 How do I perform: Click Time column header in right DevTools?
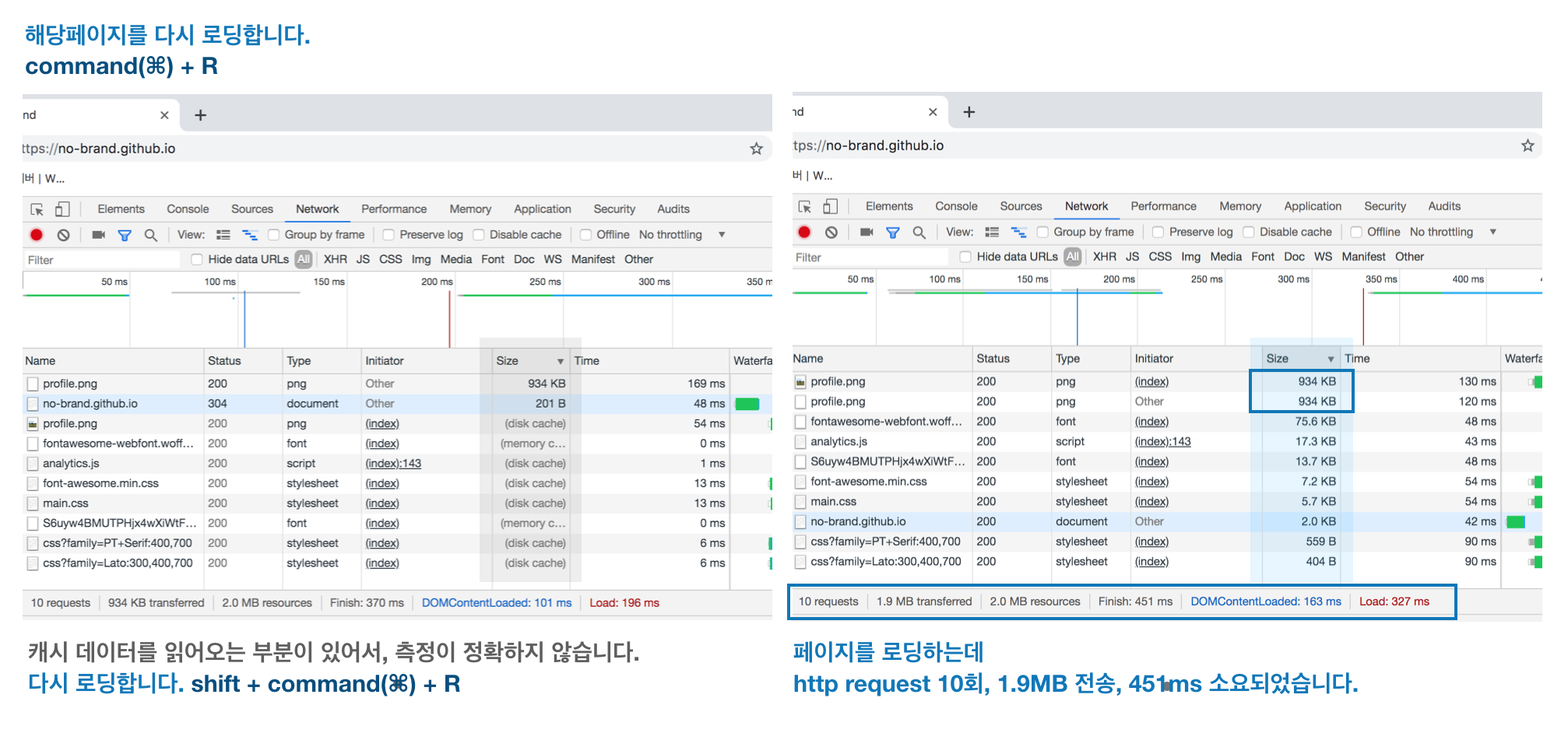pos(1421,359)
